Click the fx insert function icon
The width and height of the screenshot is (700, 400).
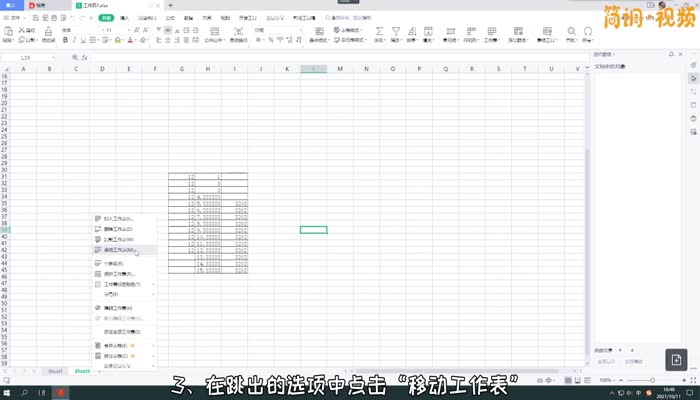pos(84,58)
